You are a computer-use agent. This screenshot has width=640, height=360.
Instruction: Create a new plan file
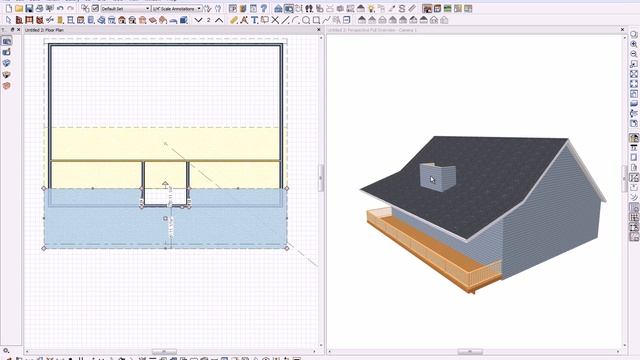tap(9, 9)
